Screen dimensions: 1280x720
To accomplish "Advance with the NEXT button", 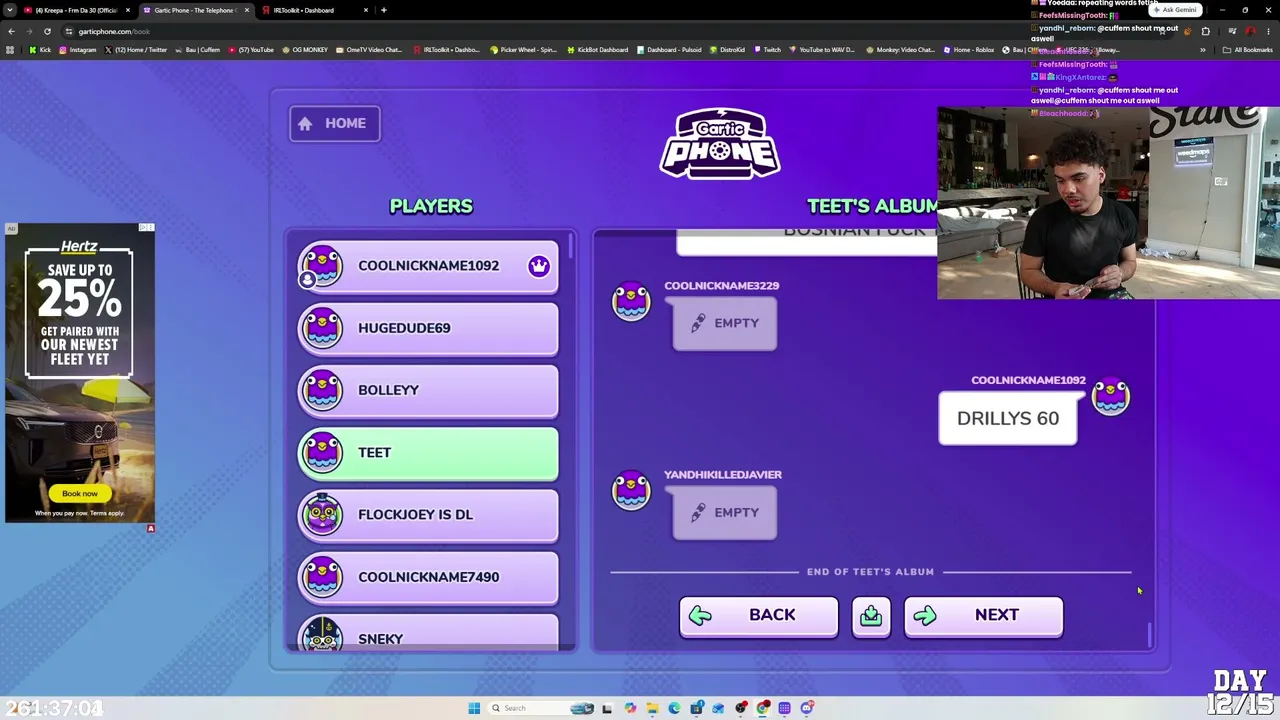I will pos(983,615).
